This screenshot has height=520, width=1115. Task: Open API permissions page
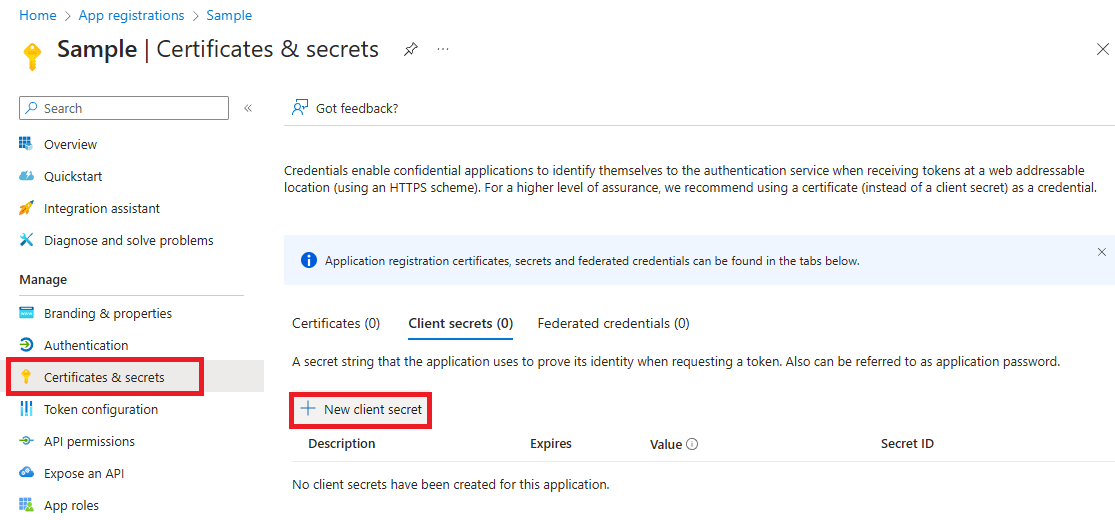[x=77, y=441]
